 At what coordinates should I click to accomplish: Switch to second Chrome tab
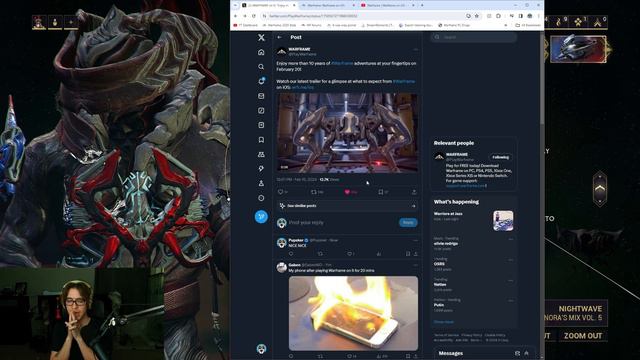(328, 5)
